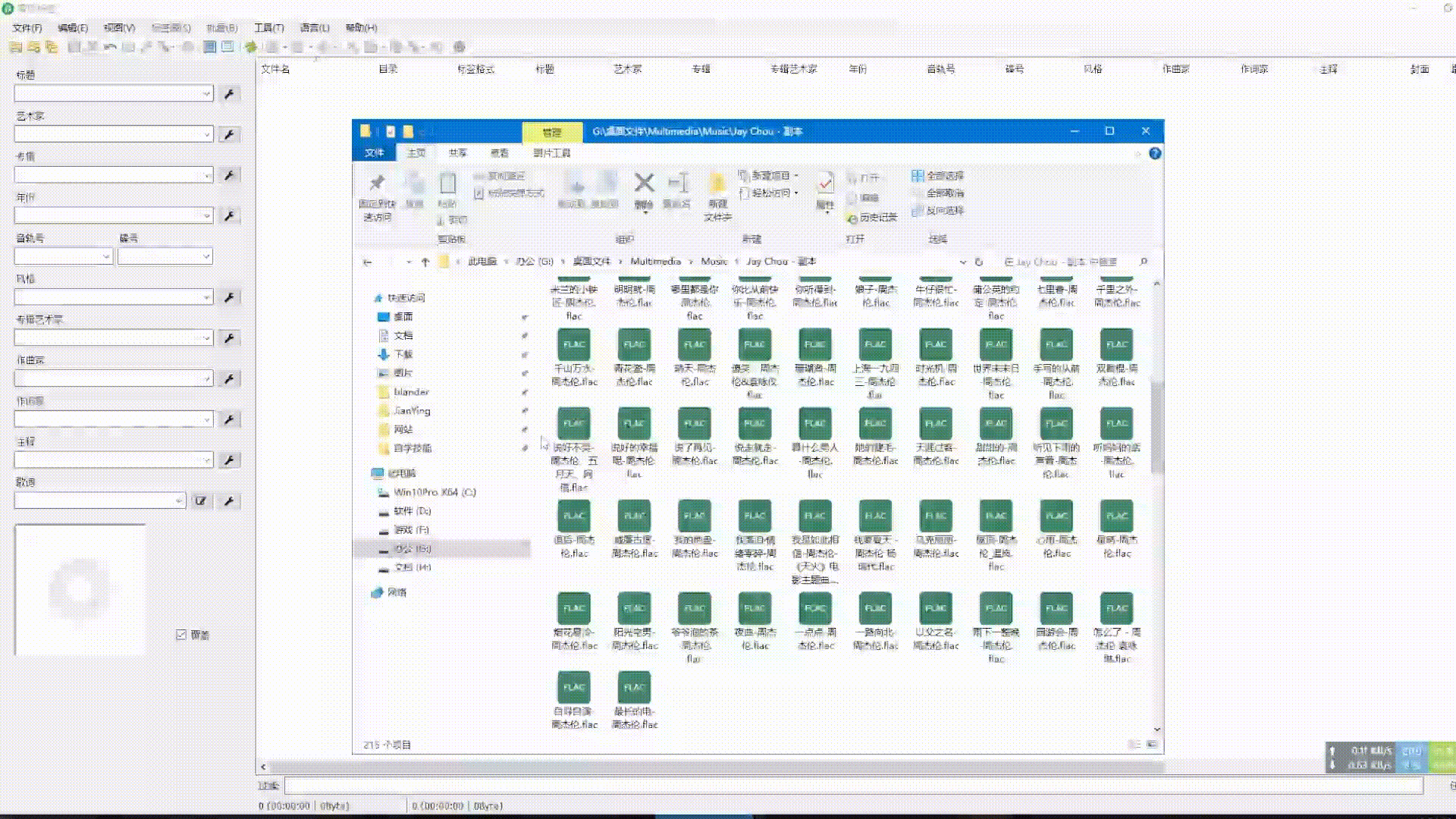Image resolution: width=1456 pixels, height=819 pixels.
Task: Open the 工具(T) menu
Action: click(268, 27)
